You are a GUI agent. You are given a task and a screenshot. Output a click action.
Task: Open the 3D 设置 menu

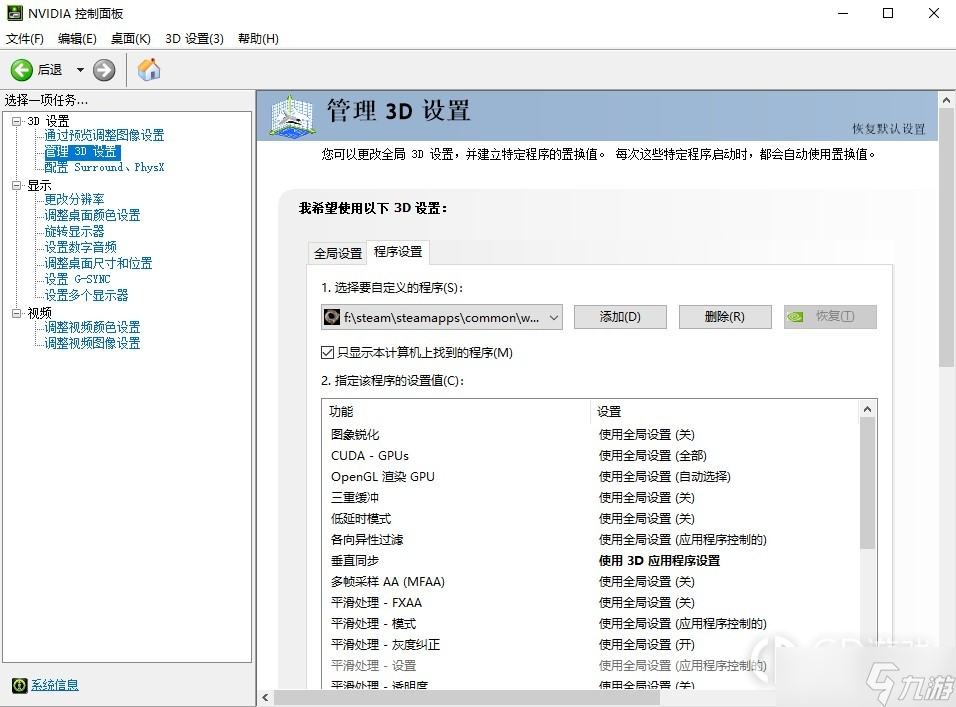[194, 38]
